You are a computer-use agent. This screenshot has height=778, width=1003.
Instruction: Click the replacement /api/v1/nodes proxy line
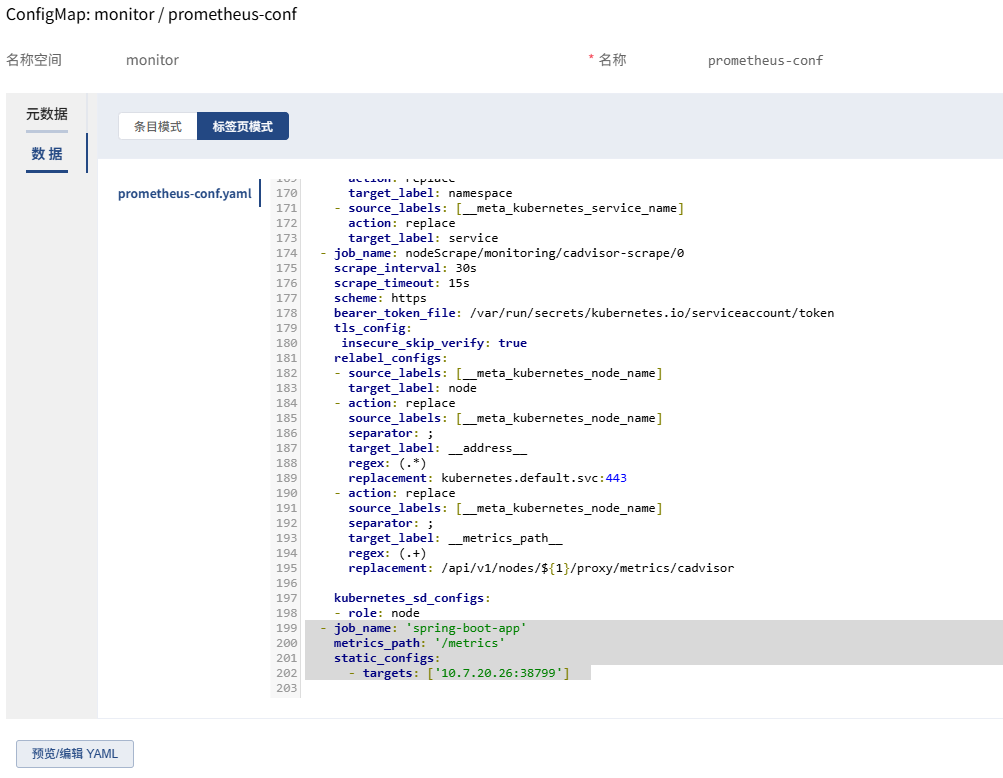tap(541, 568)
